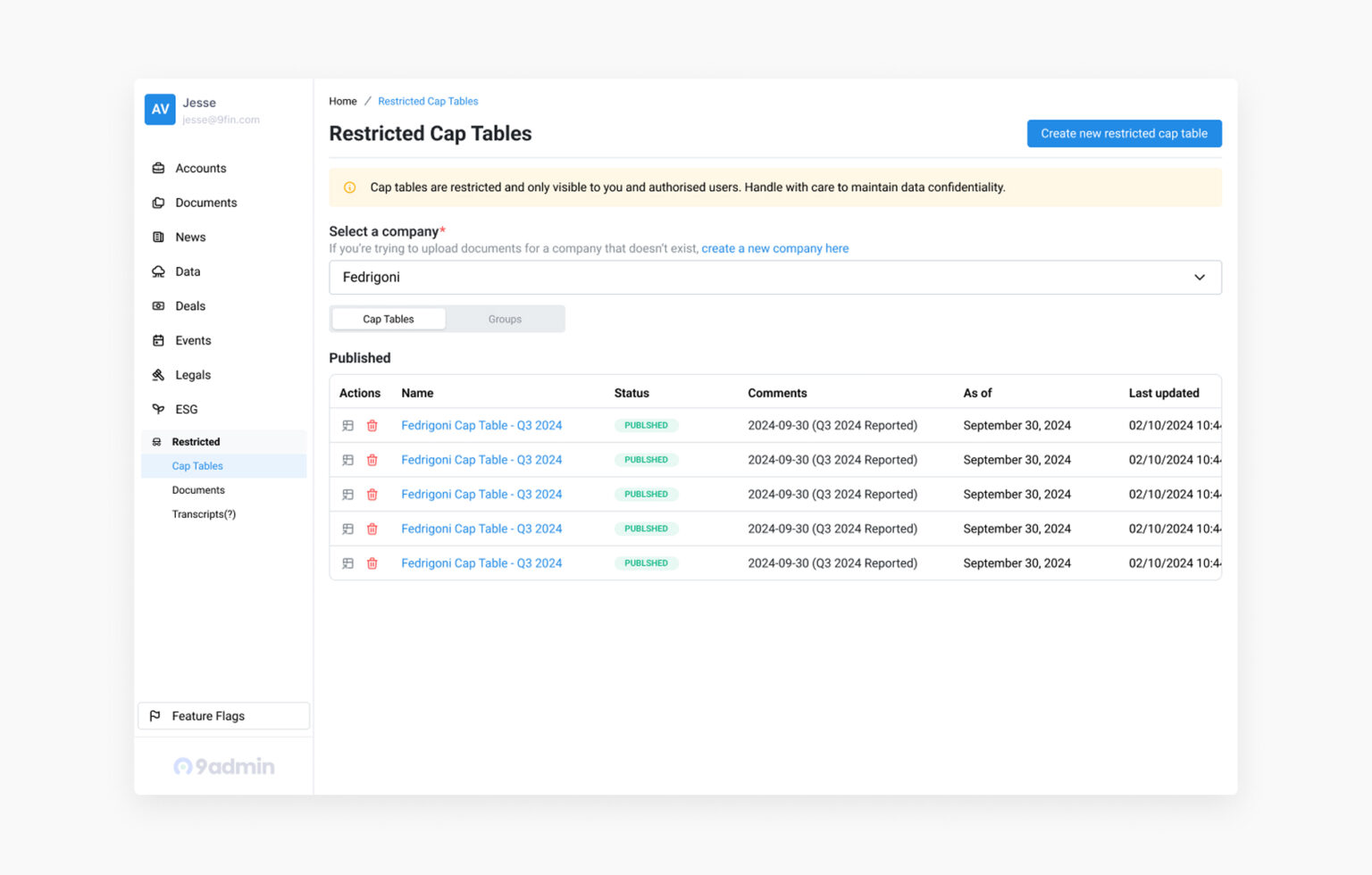Select the Data cloud icon
This screenshot has width=1372, height=875.
coord(158,271)
